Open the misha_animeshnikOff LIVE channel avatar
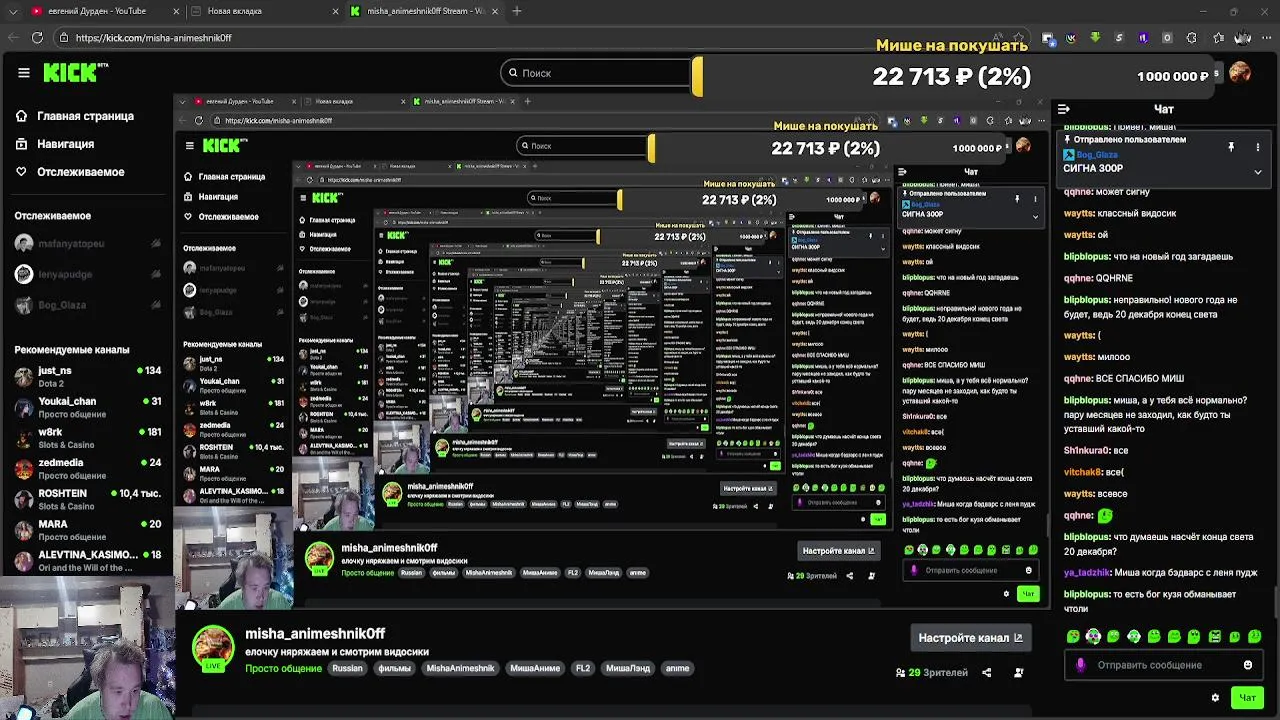This screenshot has height=720, width=1280. pos(212,647)
